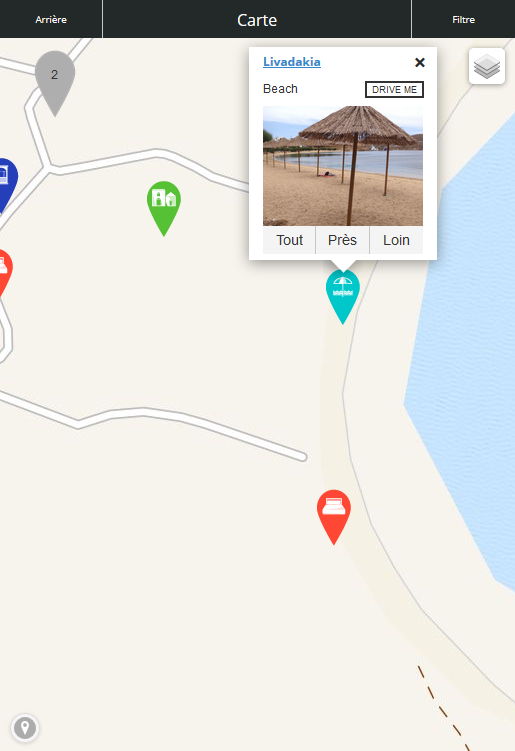515x751 pixels.
Task: Open the Livadakia link
Action: click(292, 62)
